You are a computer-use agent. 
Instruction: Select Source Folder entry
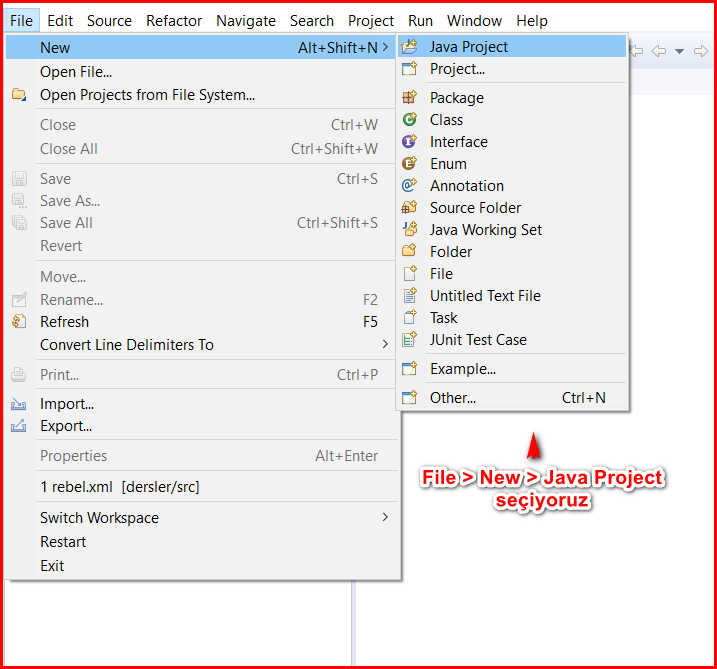click(512, 207)
